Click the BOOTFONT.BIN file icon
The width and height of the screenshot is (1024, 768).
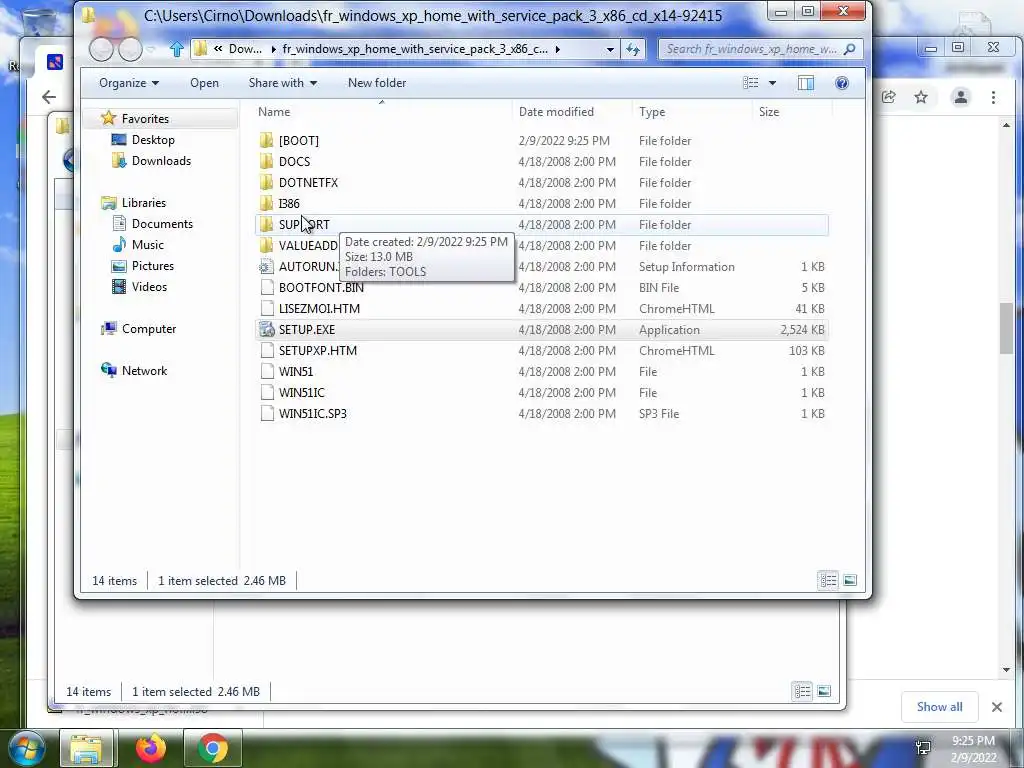click(266, 287)
